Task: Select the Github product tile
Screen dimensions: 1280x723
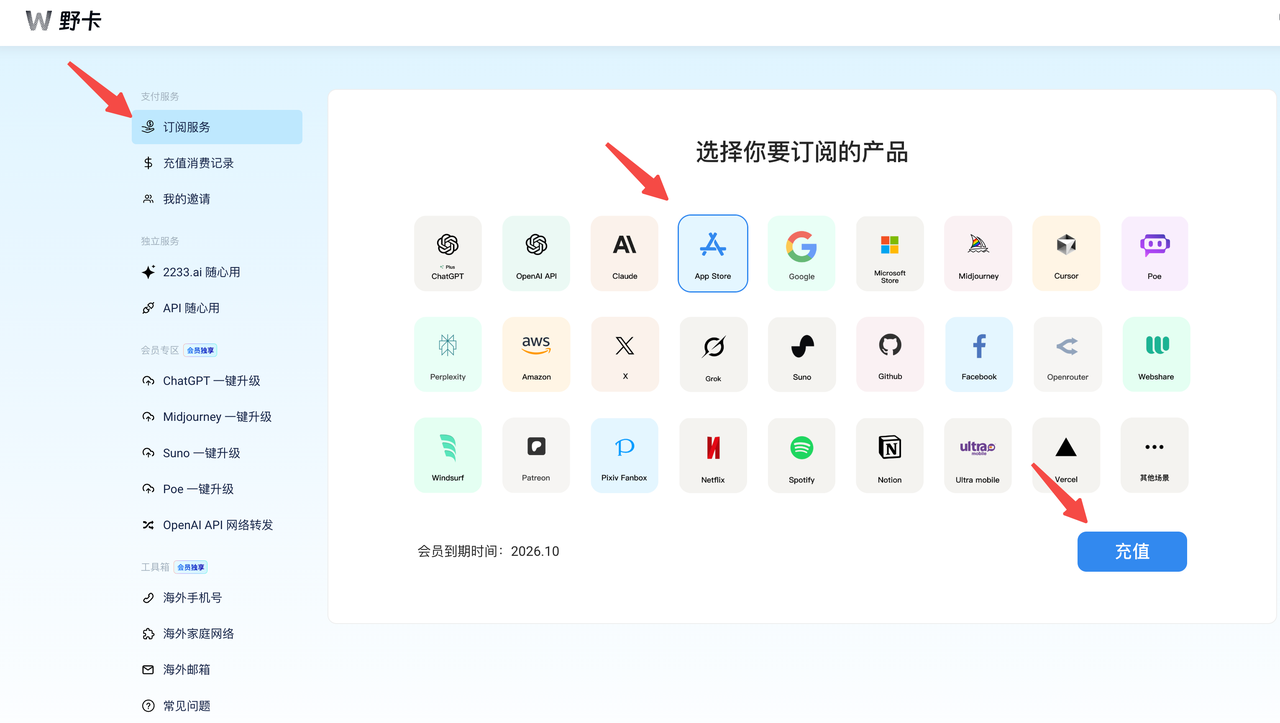Action: [x=890, y=355]
